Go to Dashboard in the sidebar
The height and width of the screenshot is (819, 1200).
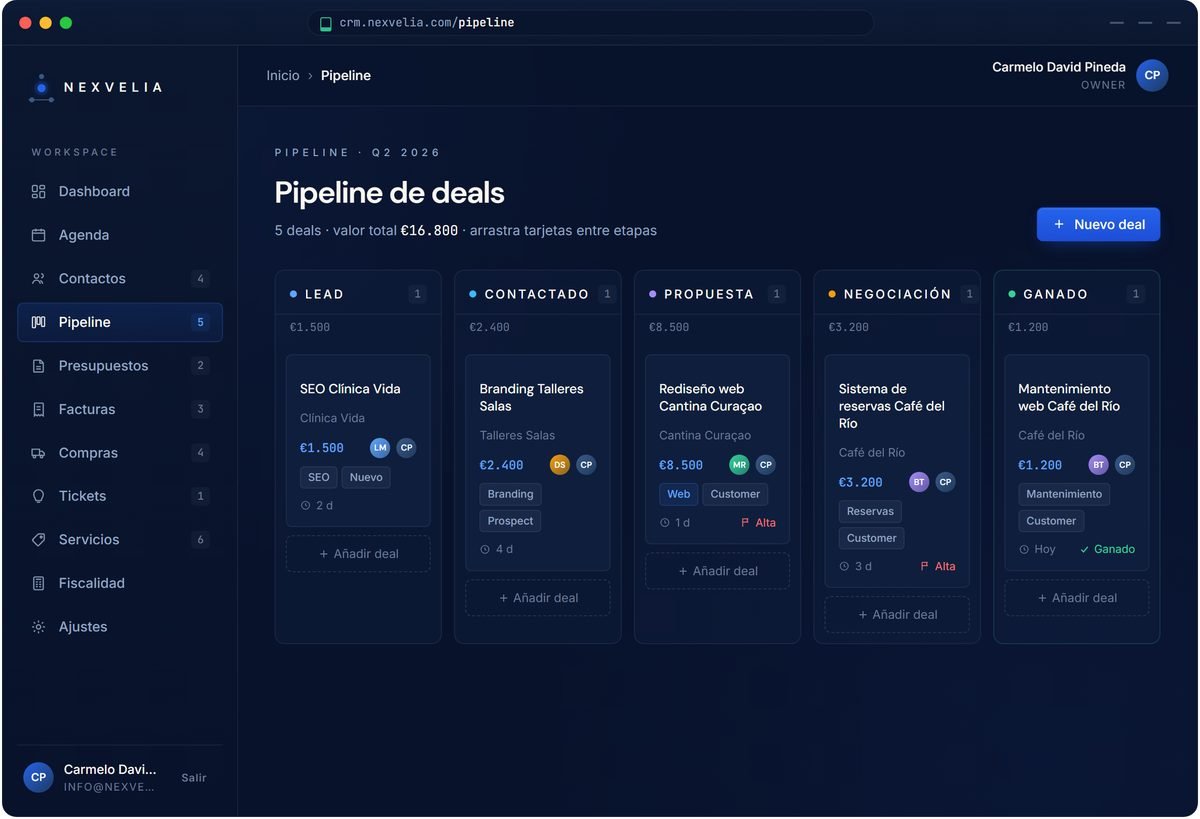[120, 191]
